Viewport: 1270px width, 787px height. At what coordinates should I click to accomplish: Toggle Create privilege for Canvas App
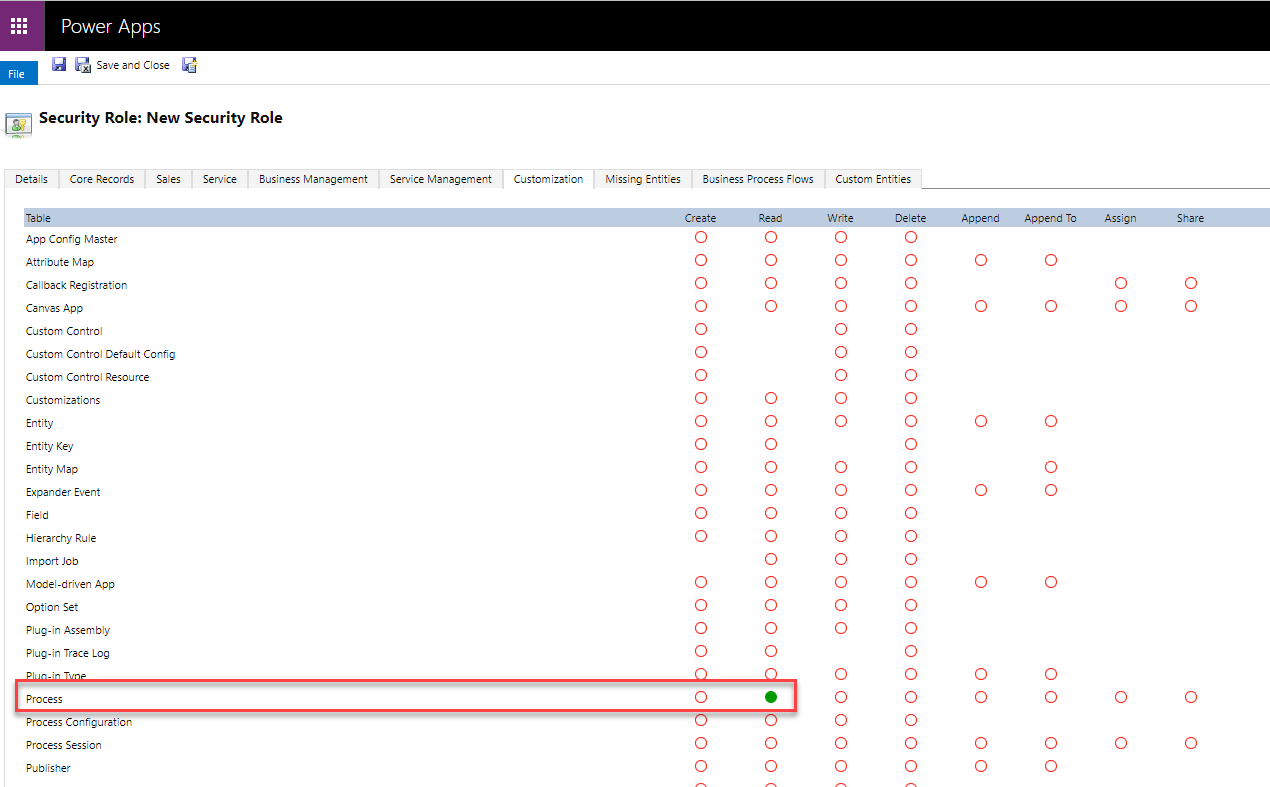coord(700,306)
